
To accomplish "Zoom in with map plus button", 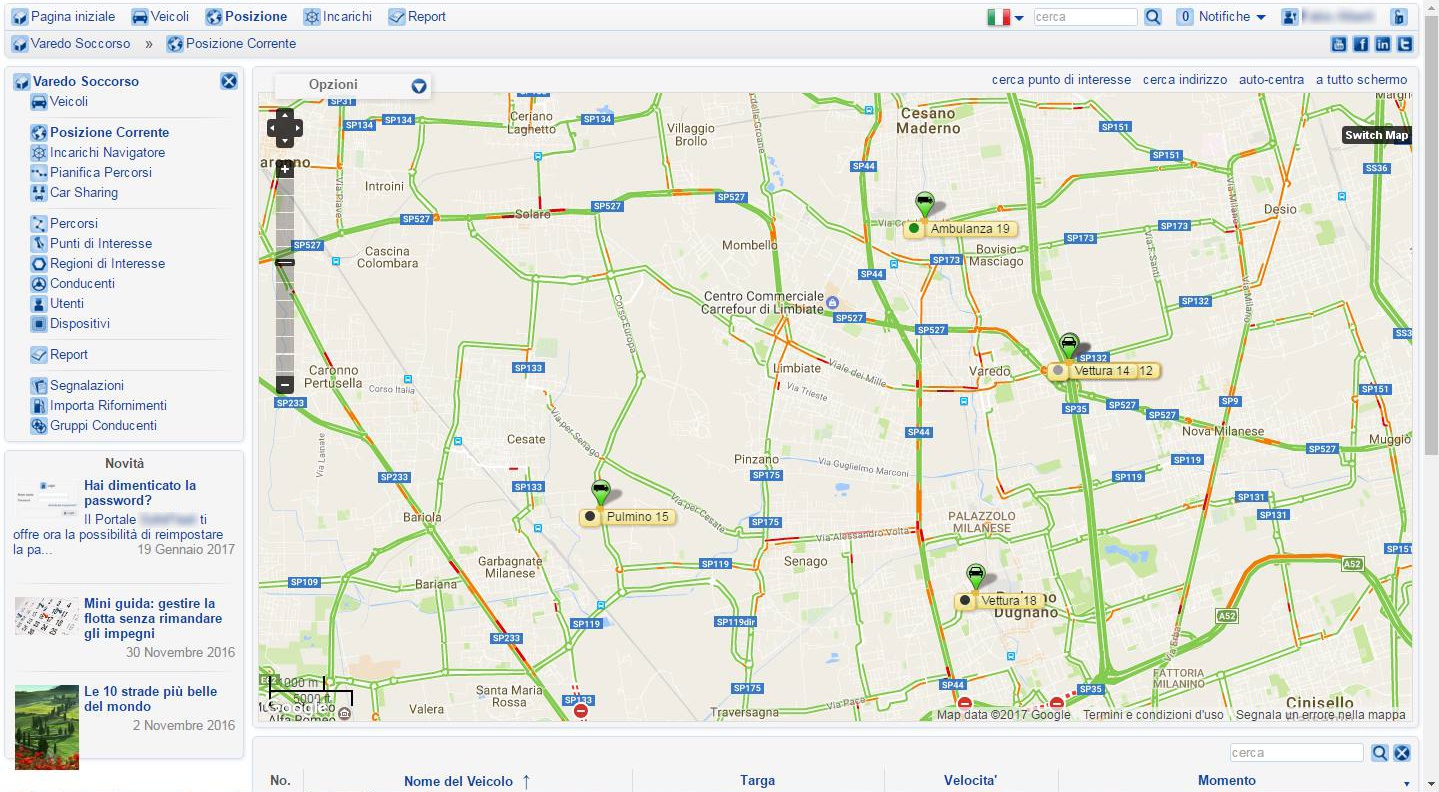I will point(285,170).
